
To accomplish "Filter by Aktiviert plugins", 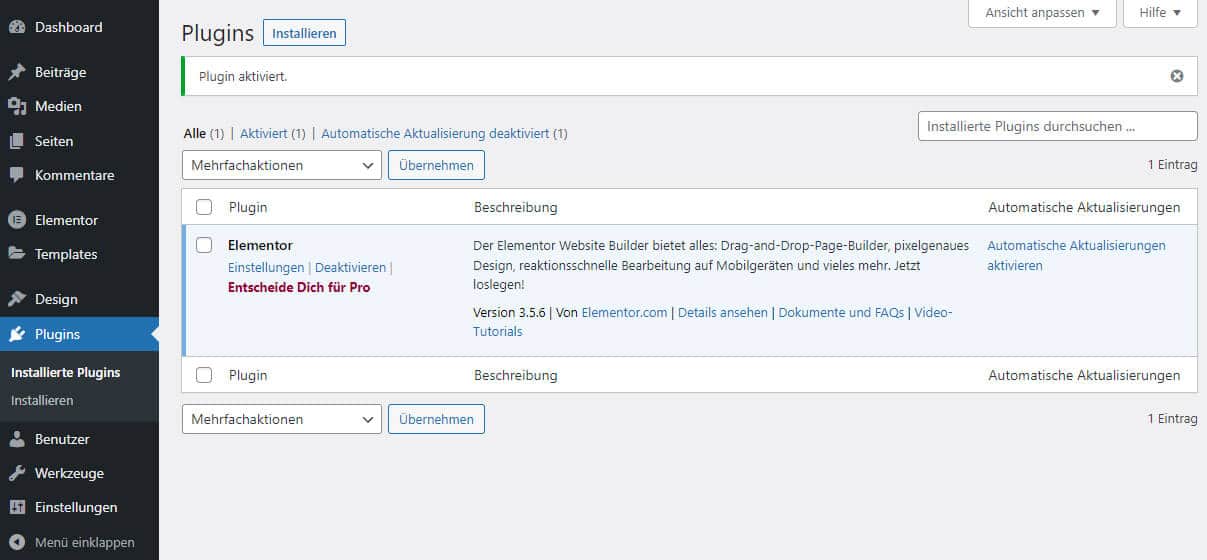I will (x=264, y=133).
